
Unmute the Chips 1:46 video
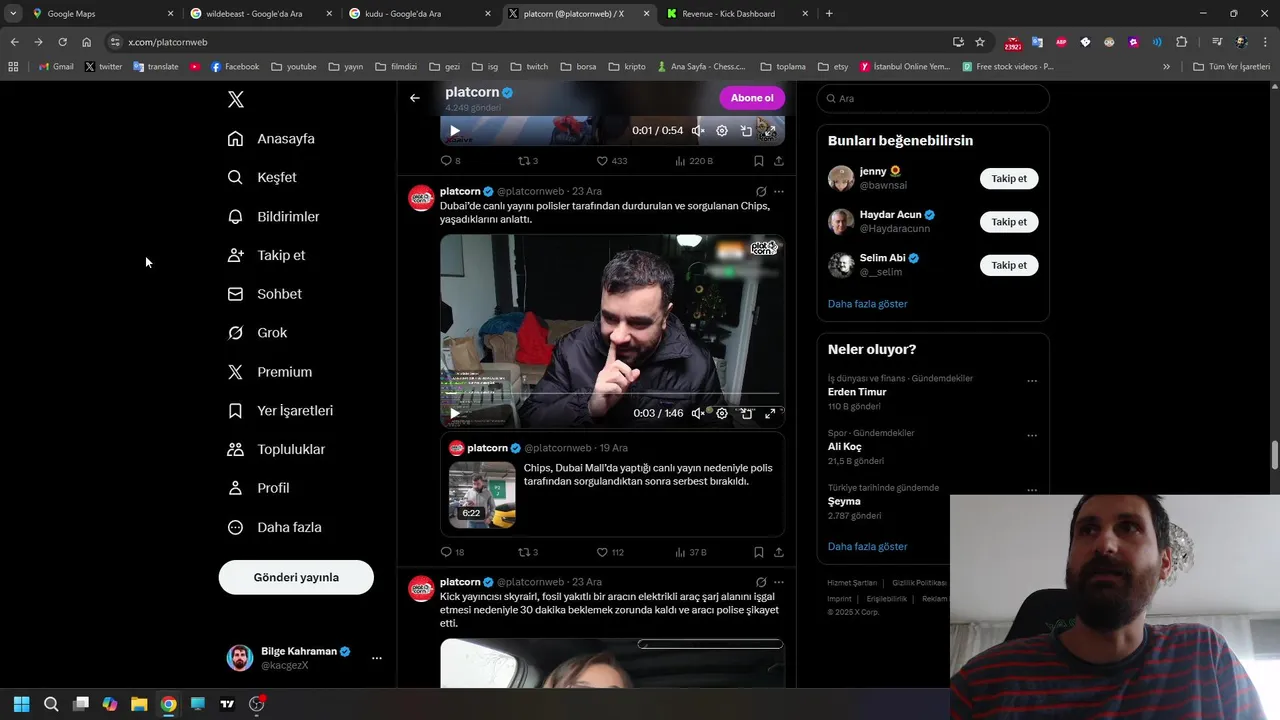[698, 413]
